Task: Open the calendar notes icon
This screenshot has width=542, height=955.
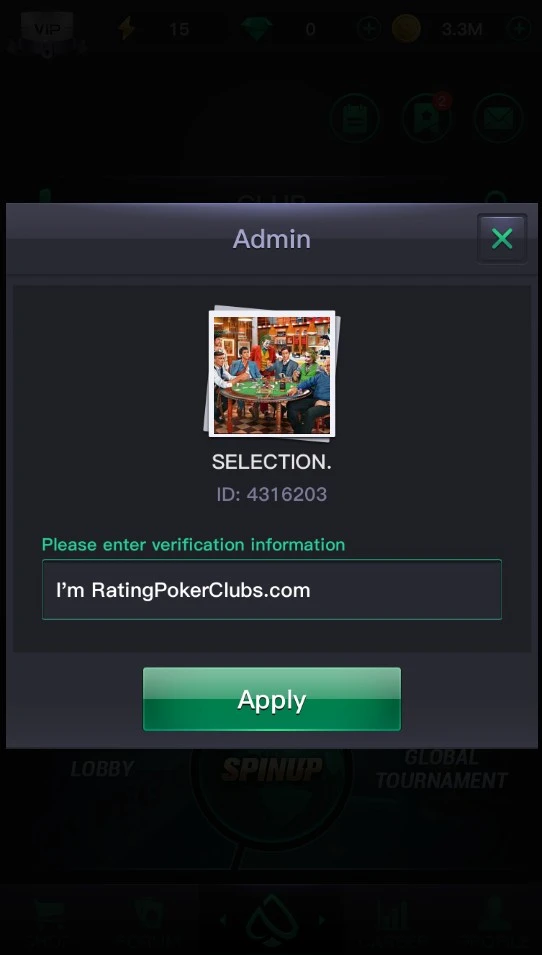Action: click(355, 118)
